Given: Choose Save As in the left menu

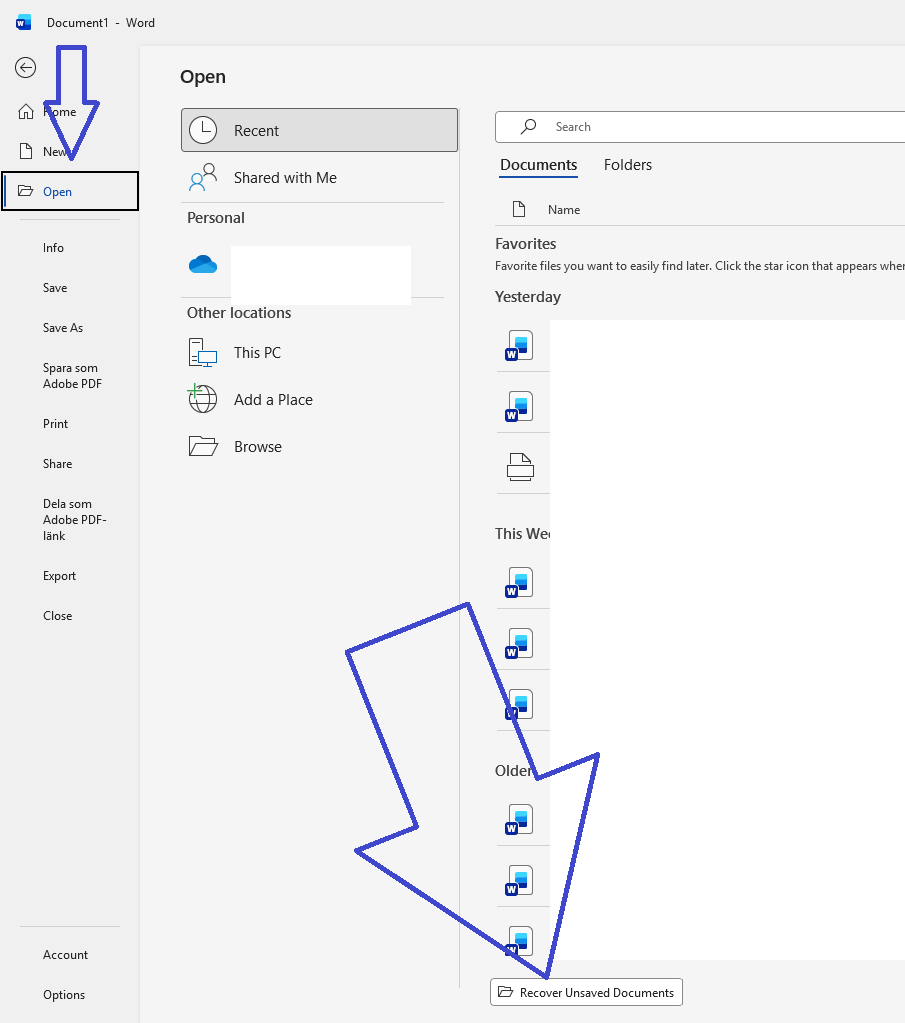Looking at the screenshot, I should pos(63,328).
